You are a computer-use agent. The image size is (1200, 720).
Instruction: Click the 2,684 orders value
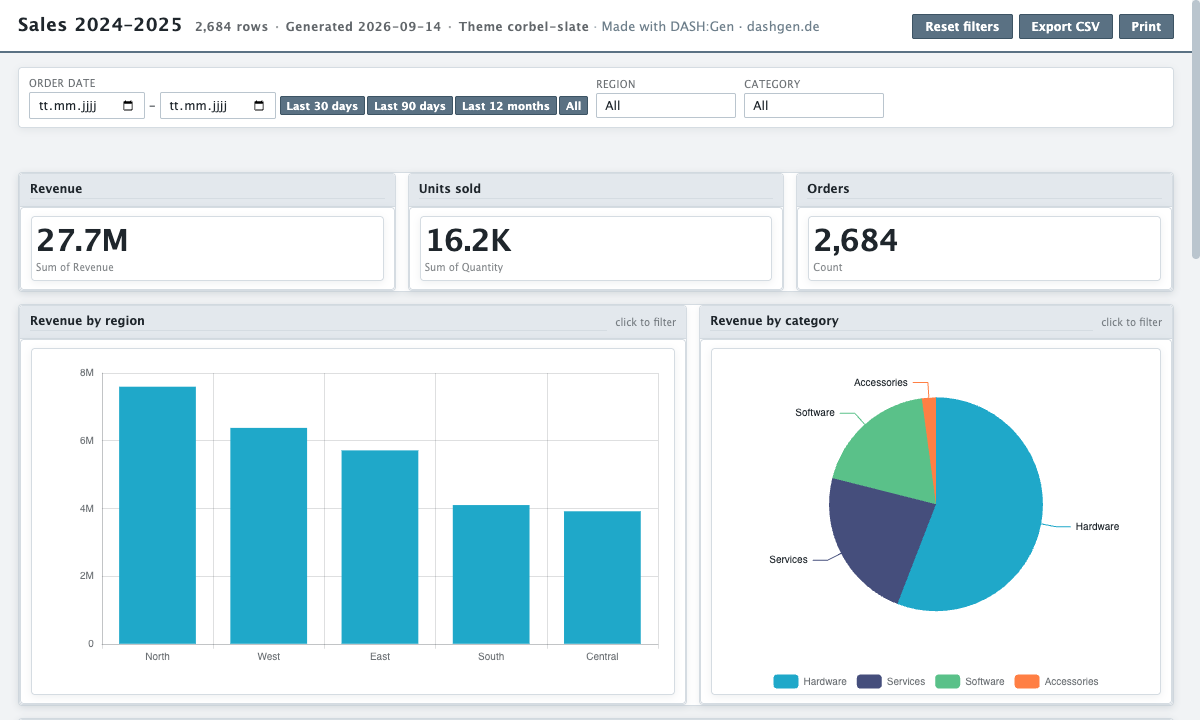856,240
